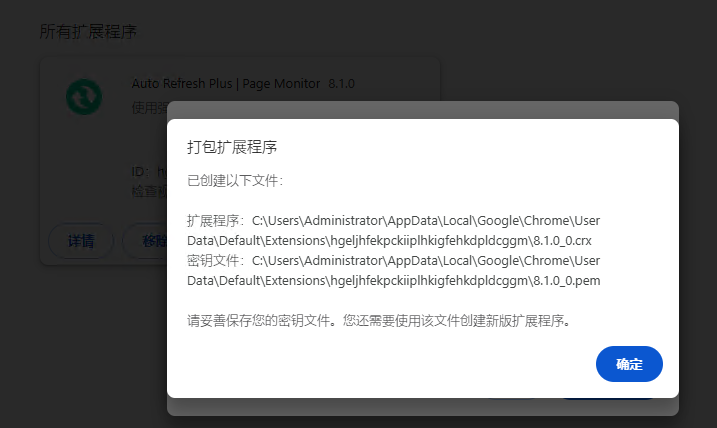Viewport: 717px width, 428px height.
Task: Click the green Auto Refresh Plus icon
Action: 84,97
